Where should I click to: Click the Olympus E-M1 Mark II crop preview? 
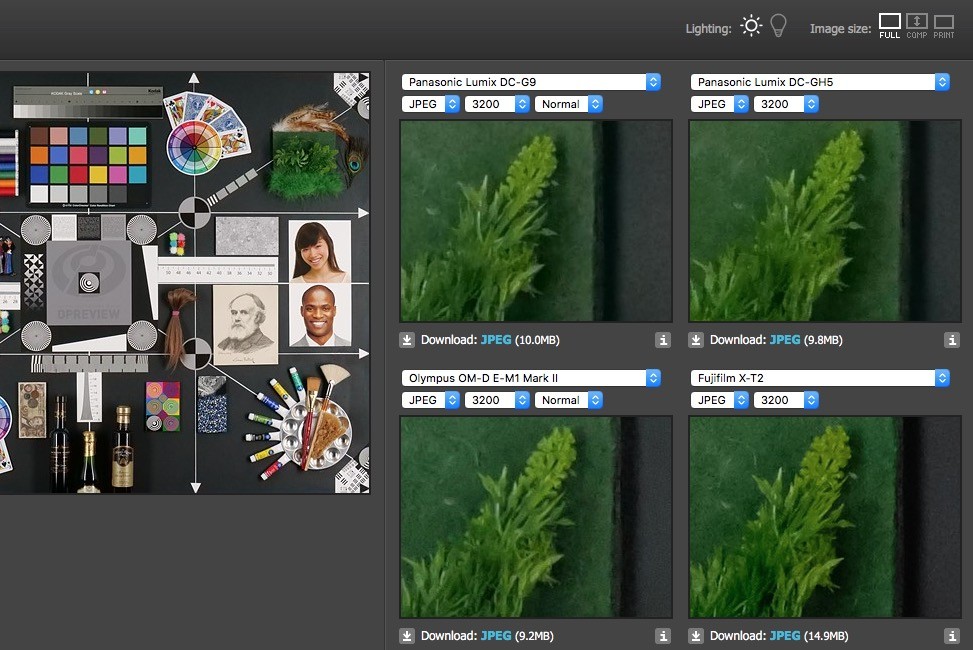pyautogui.click(x=536, y=517)
